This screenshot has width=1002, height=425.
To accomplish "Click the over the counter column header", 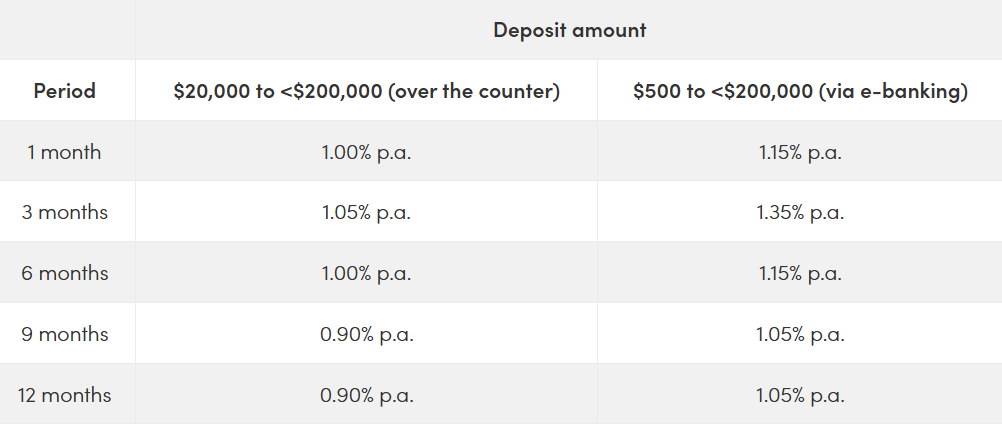I will [x=366, y=91].
